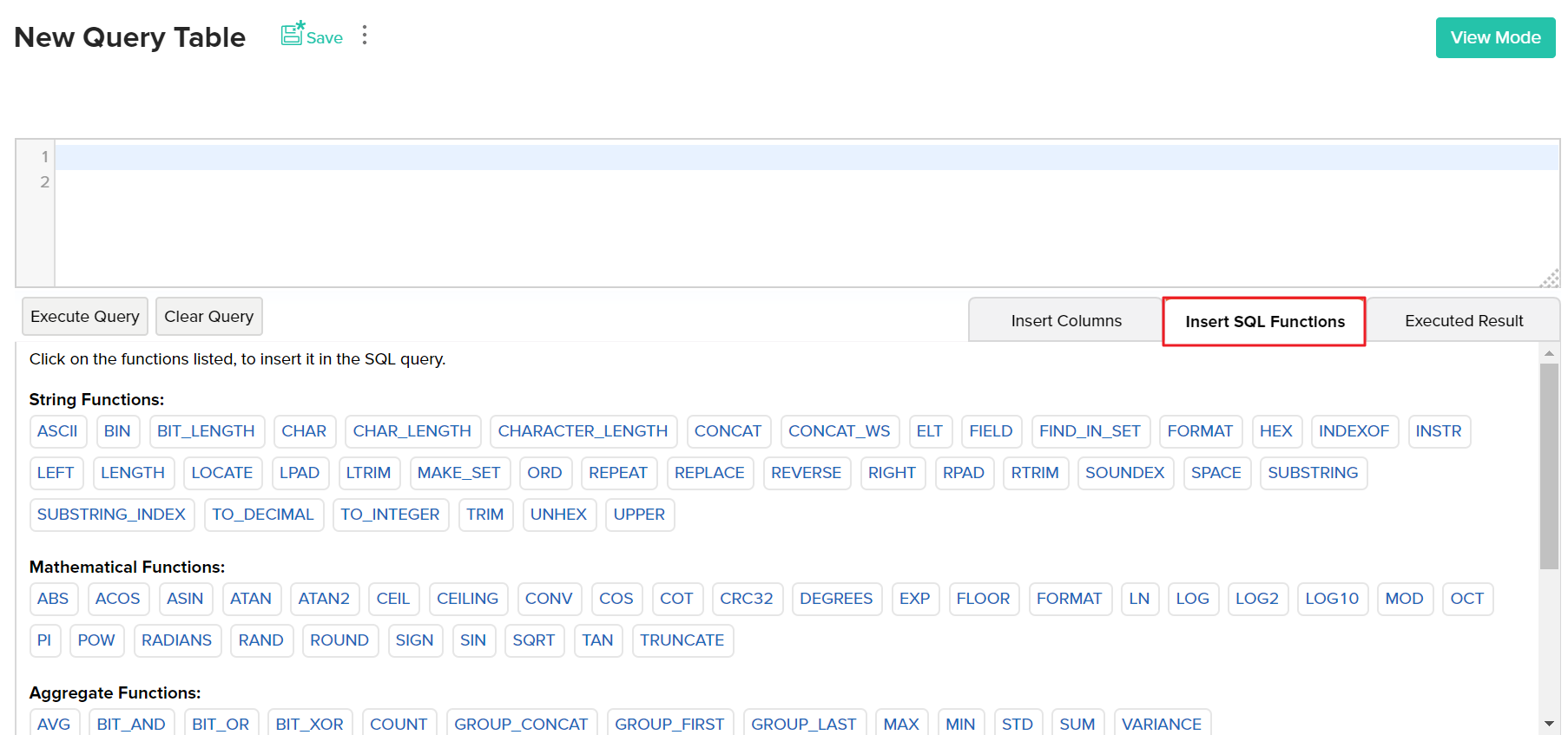Insert the CONCAT function

point(728,431)
